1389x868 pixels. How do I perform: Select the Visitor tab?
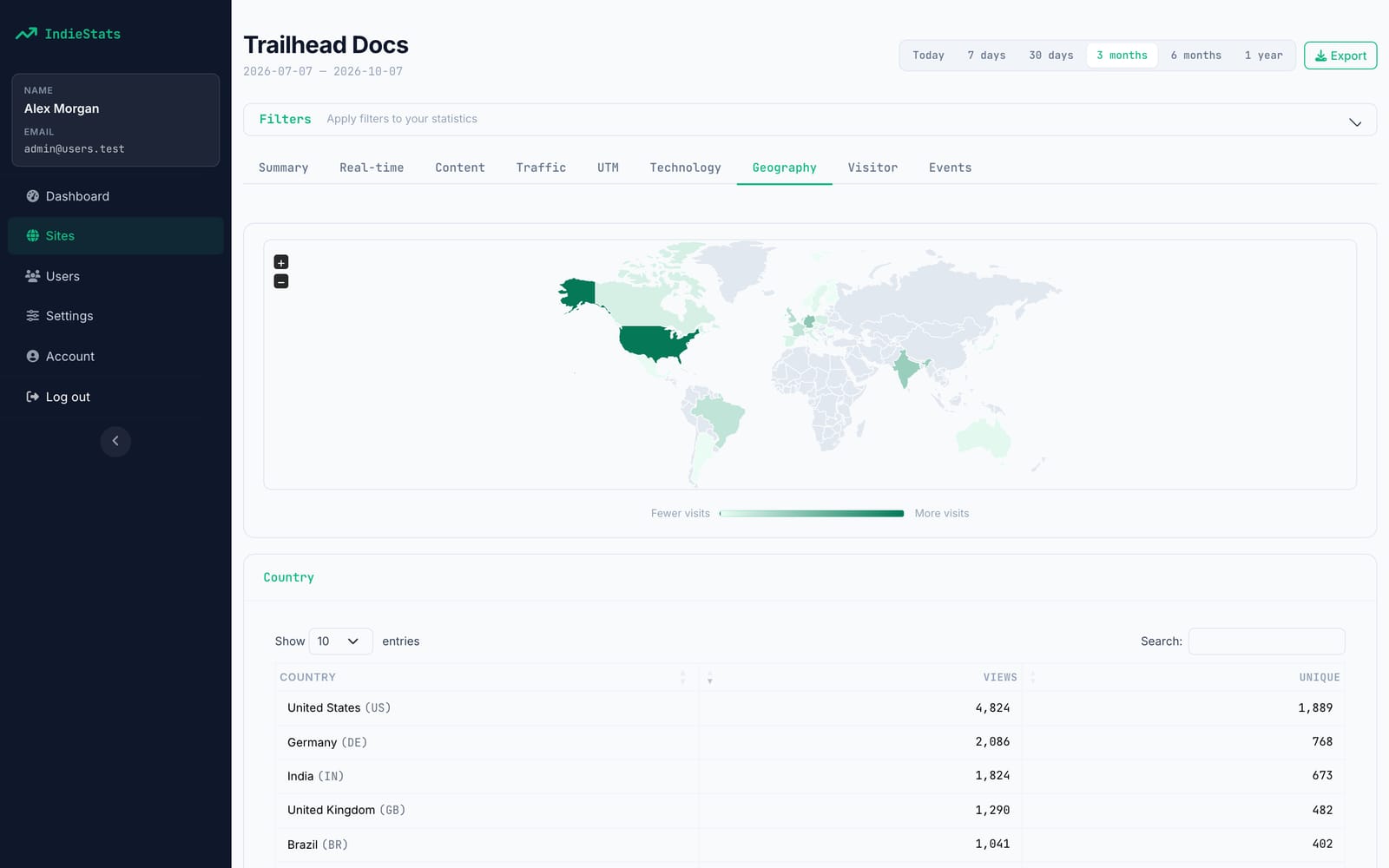coord(872,168)
